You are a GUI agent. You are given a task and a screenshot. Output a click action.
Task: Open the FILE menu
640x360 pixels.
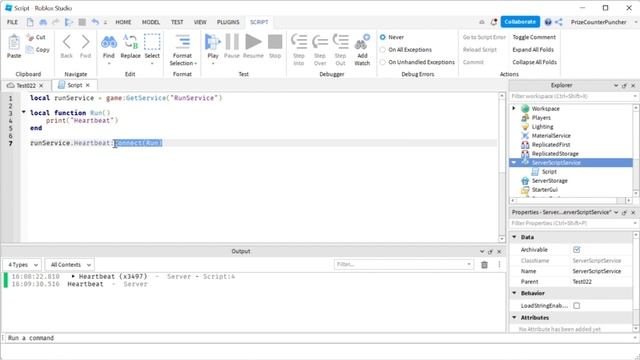click(x=12, y=22)
